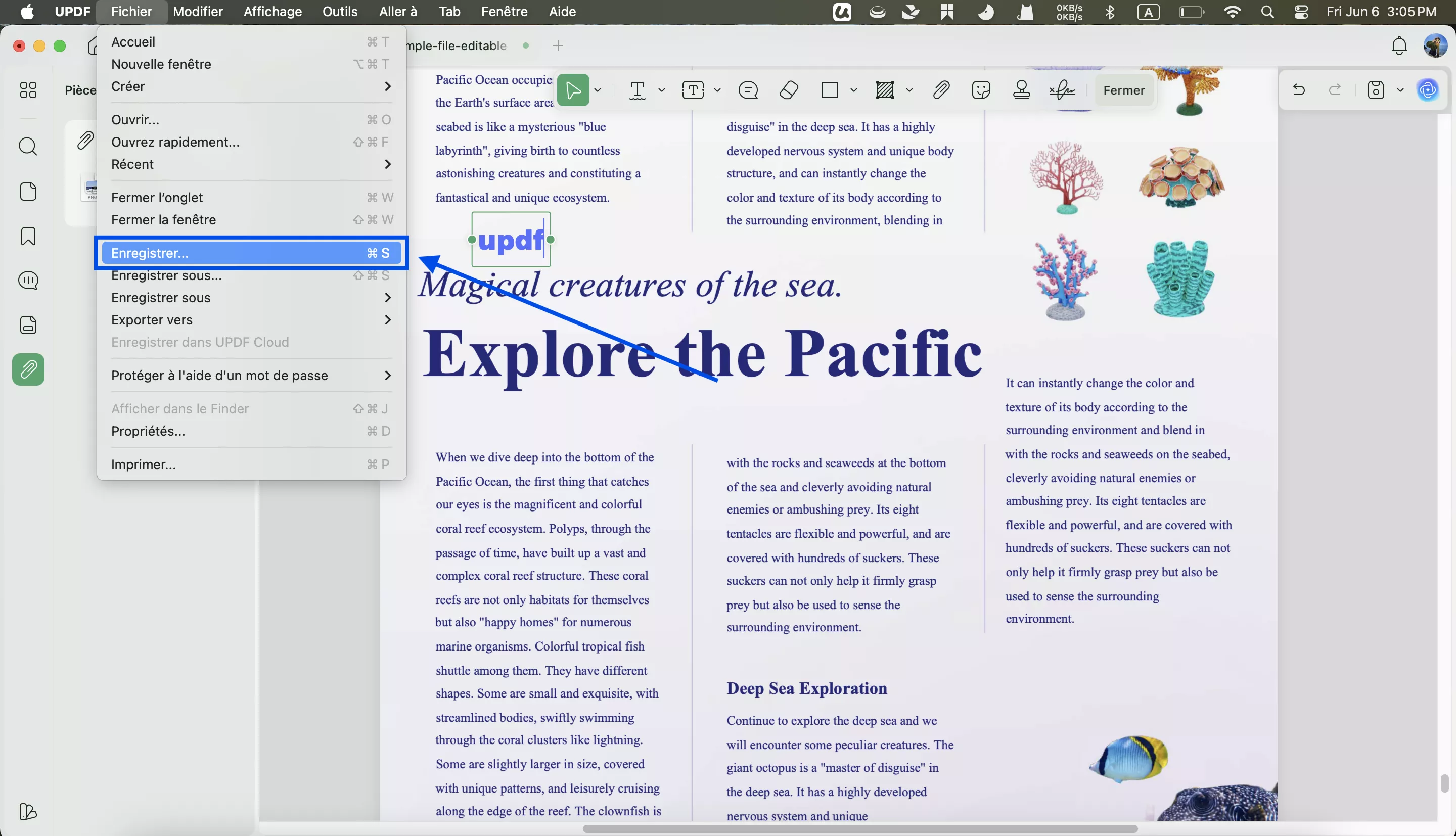The width and height of the screenshot is (1456, 836).
Task: Select Ouvrez rapidement... menu entry
Action: (251, 142)
